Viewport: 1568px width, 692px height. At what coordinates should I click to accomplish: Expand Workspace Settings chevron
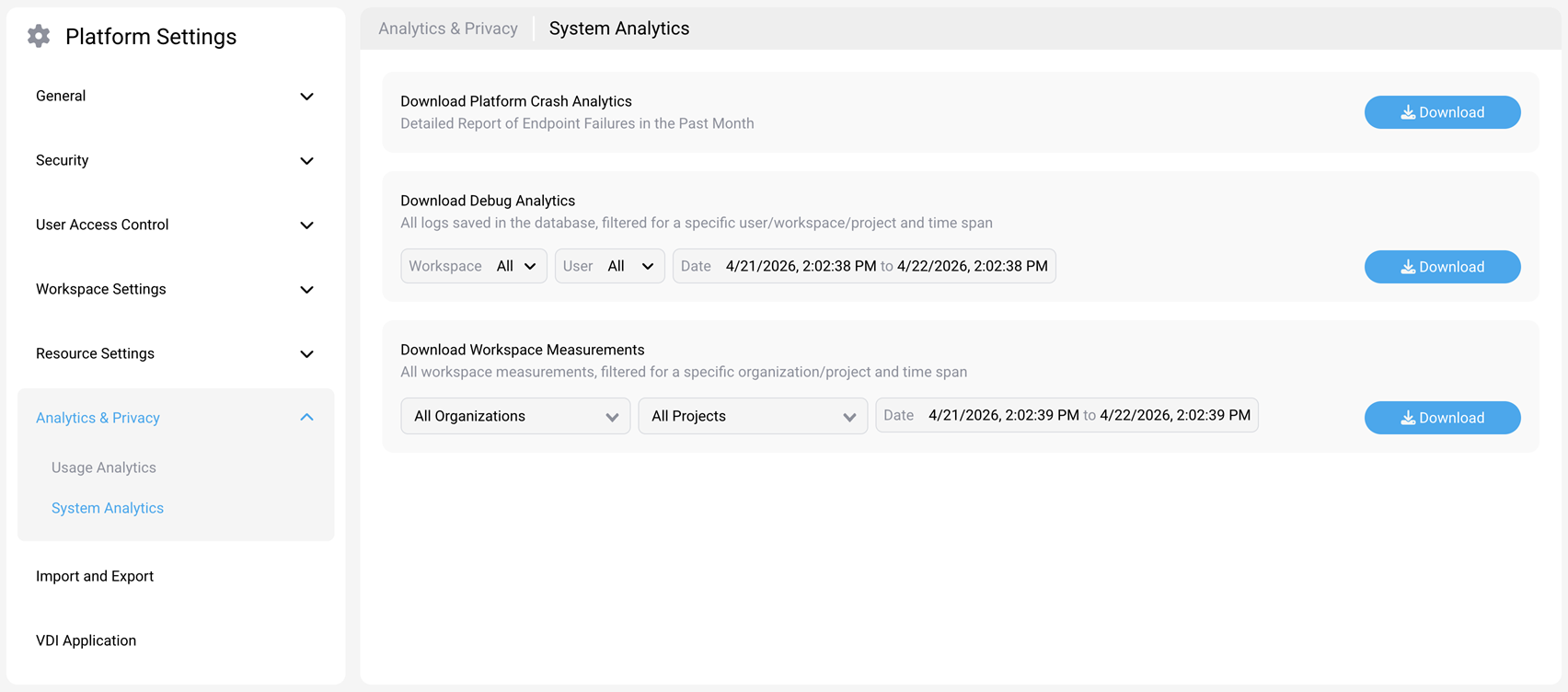coord(306,290)
